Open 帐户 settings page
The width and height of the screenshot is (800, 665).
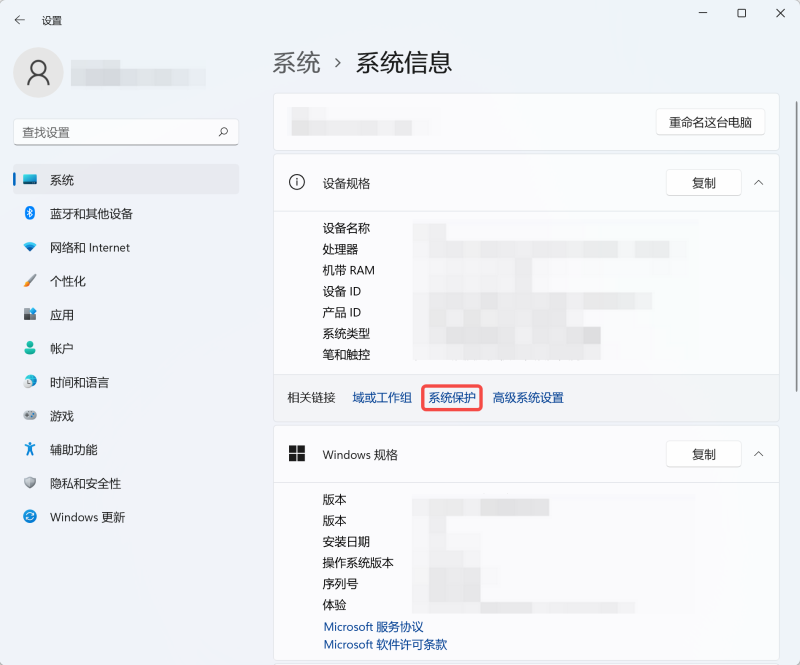click(x=126, y=348)
